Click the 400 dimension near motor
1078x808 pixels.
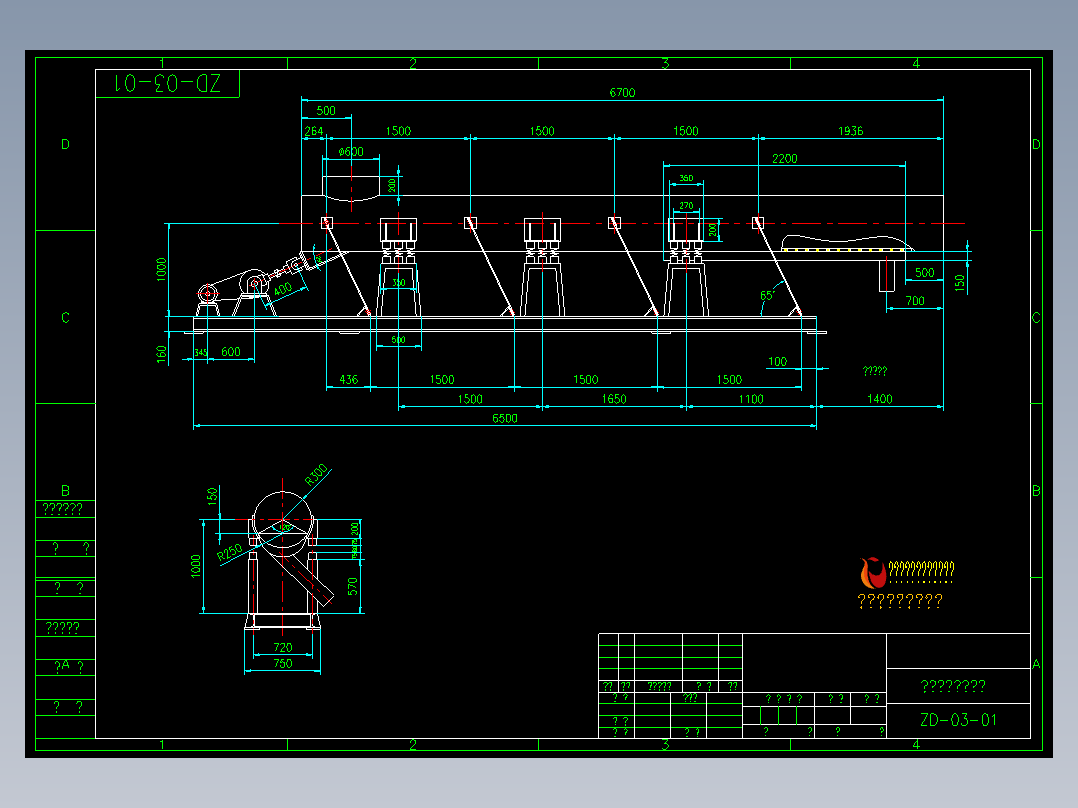click(283, 289)
